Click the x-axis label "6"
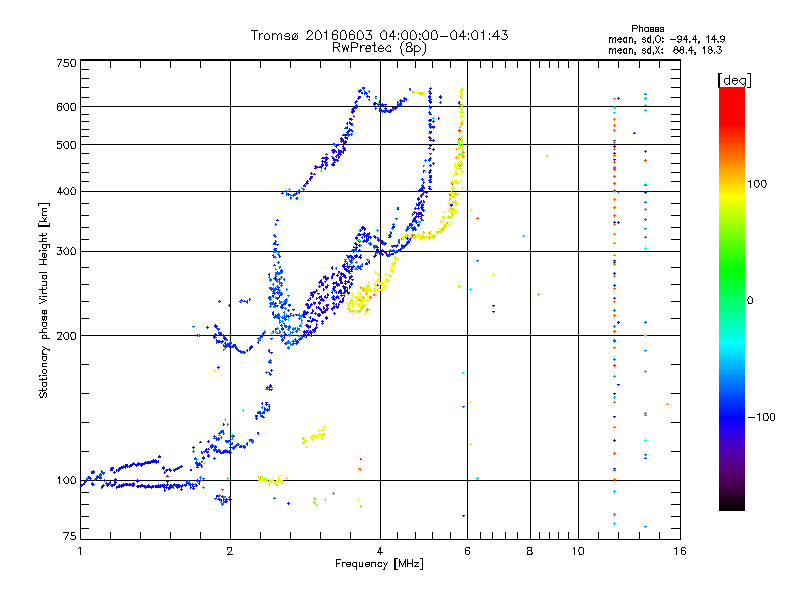Viewport: 800px width, 600px height. 467,551
